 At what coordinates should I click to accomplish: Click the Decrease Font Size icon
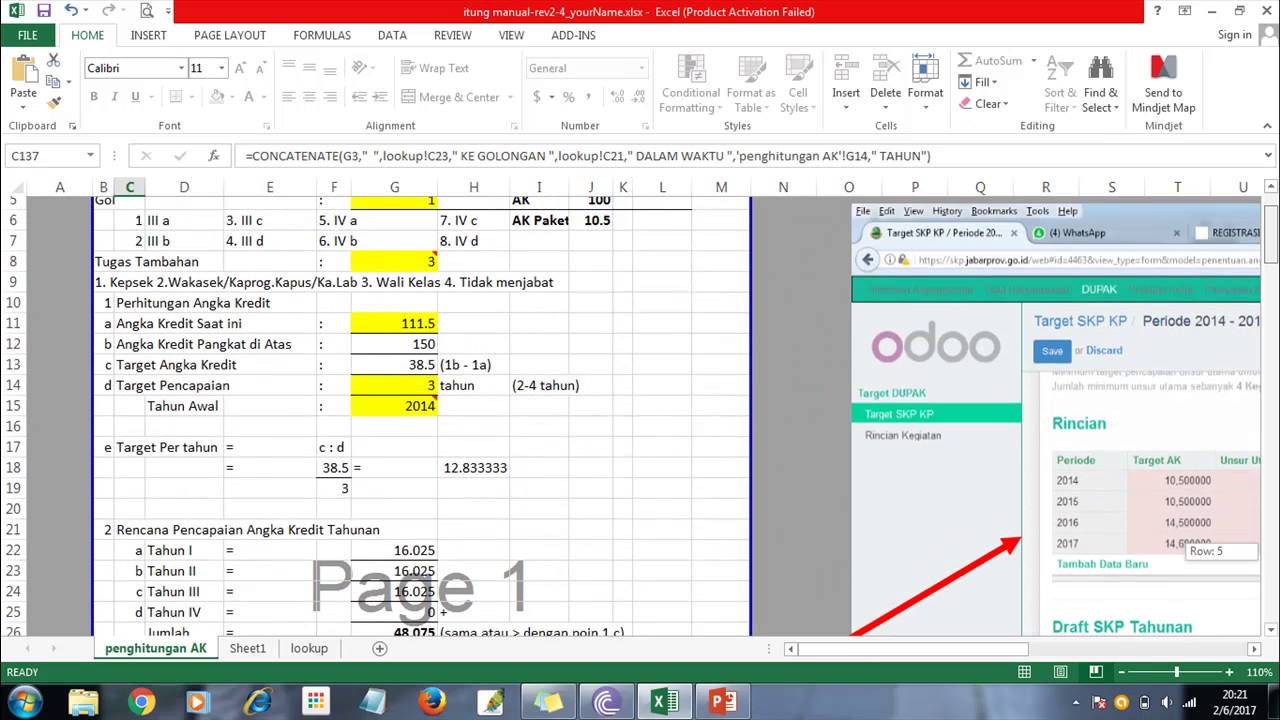(259, 68)
